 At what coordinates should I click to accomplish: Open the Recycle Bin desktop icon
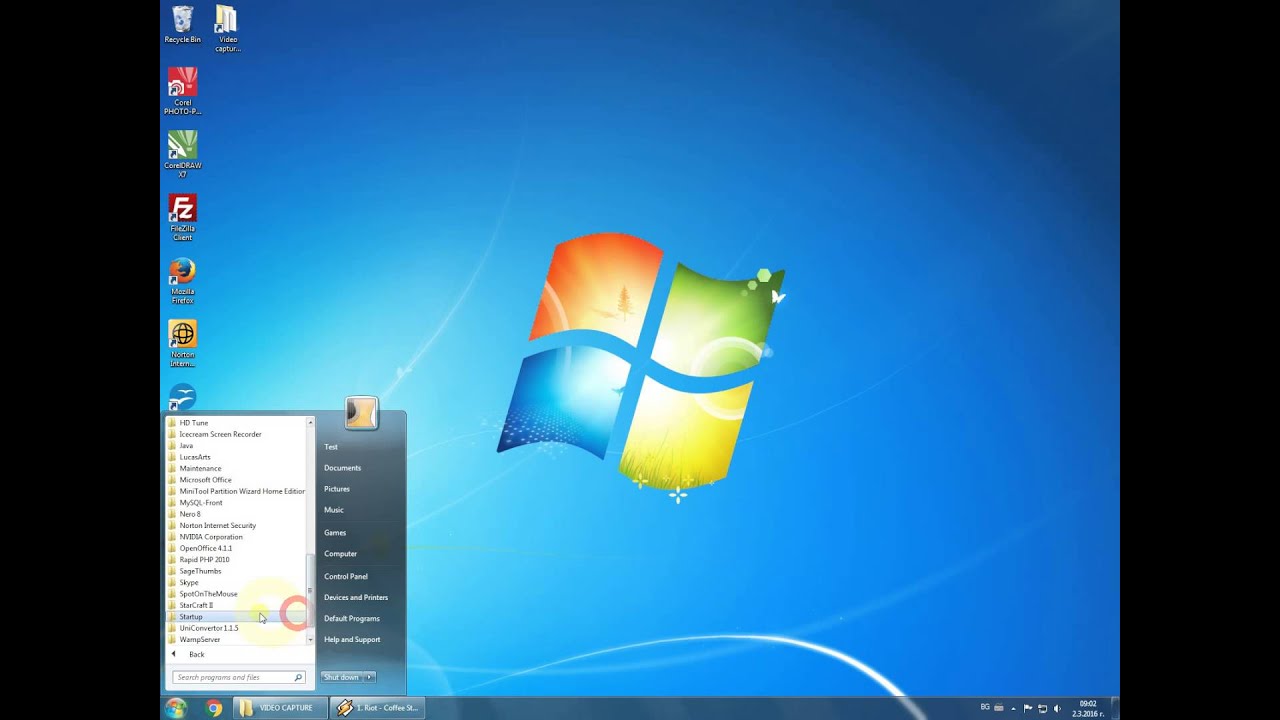[x=182, y=25]
